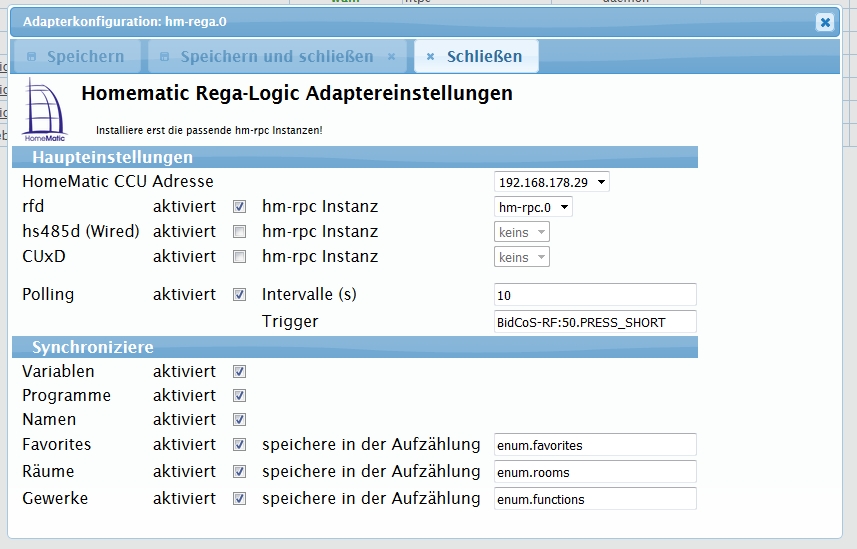The image size is (857, 549).
Task: Click the 'HomeMatic CCU Adresse' label
Action: point(118,182)
